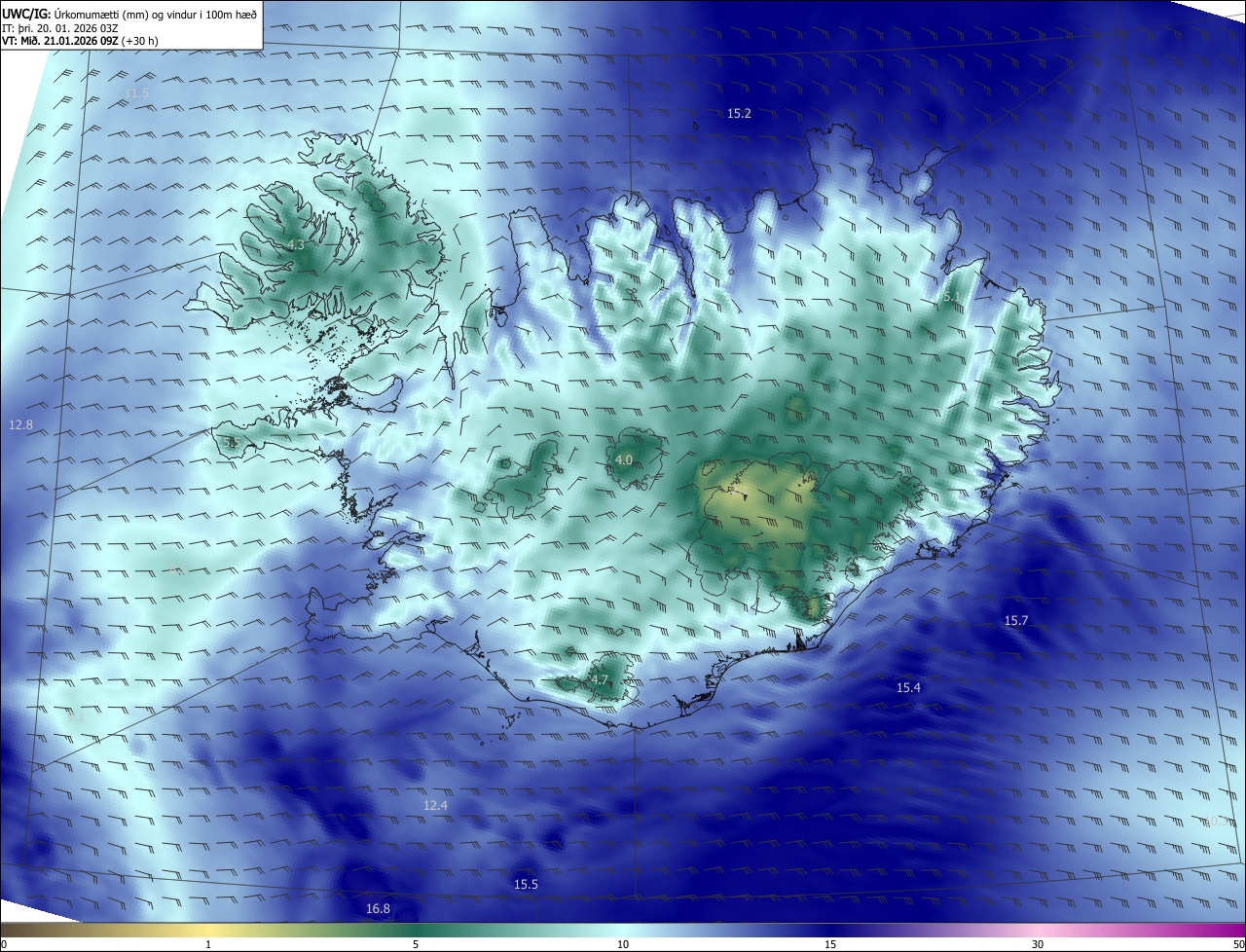Click the 4.3 value over the Westfjords
Viewport: 1246px width, 952px height.
point(296,245)
